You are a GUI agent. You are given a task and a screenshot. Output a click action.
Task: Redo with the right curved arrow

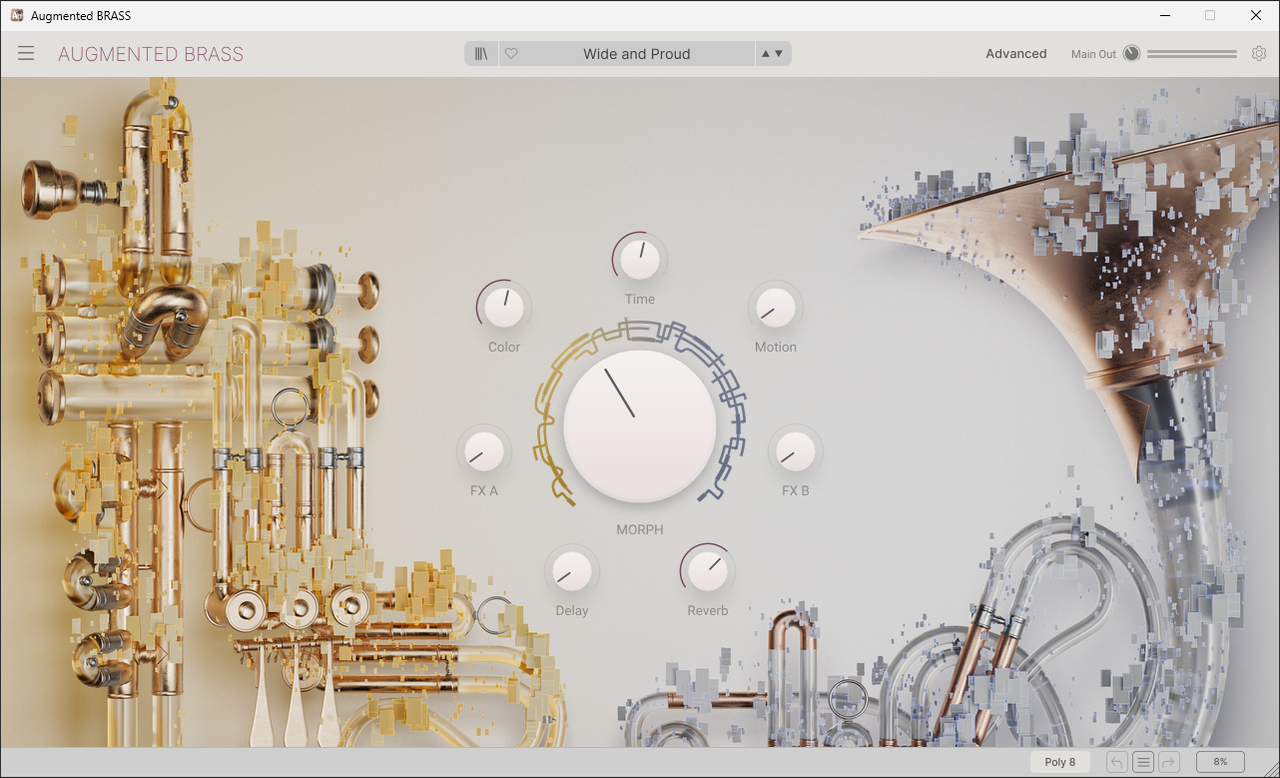[x=1169, y=762]
